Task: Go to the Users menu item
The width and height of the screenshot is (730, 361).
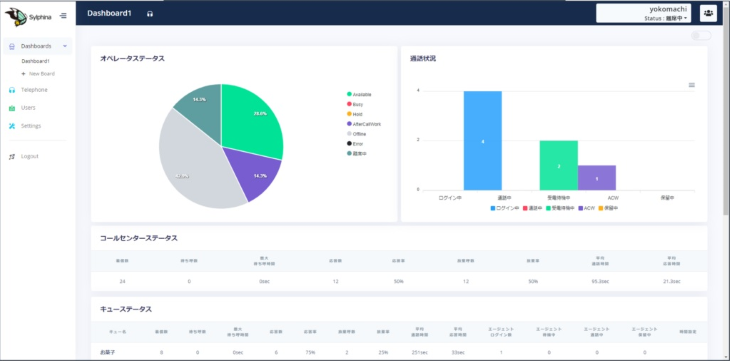Action: [28, 108]
